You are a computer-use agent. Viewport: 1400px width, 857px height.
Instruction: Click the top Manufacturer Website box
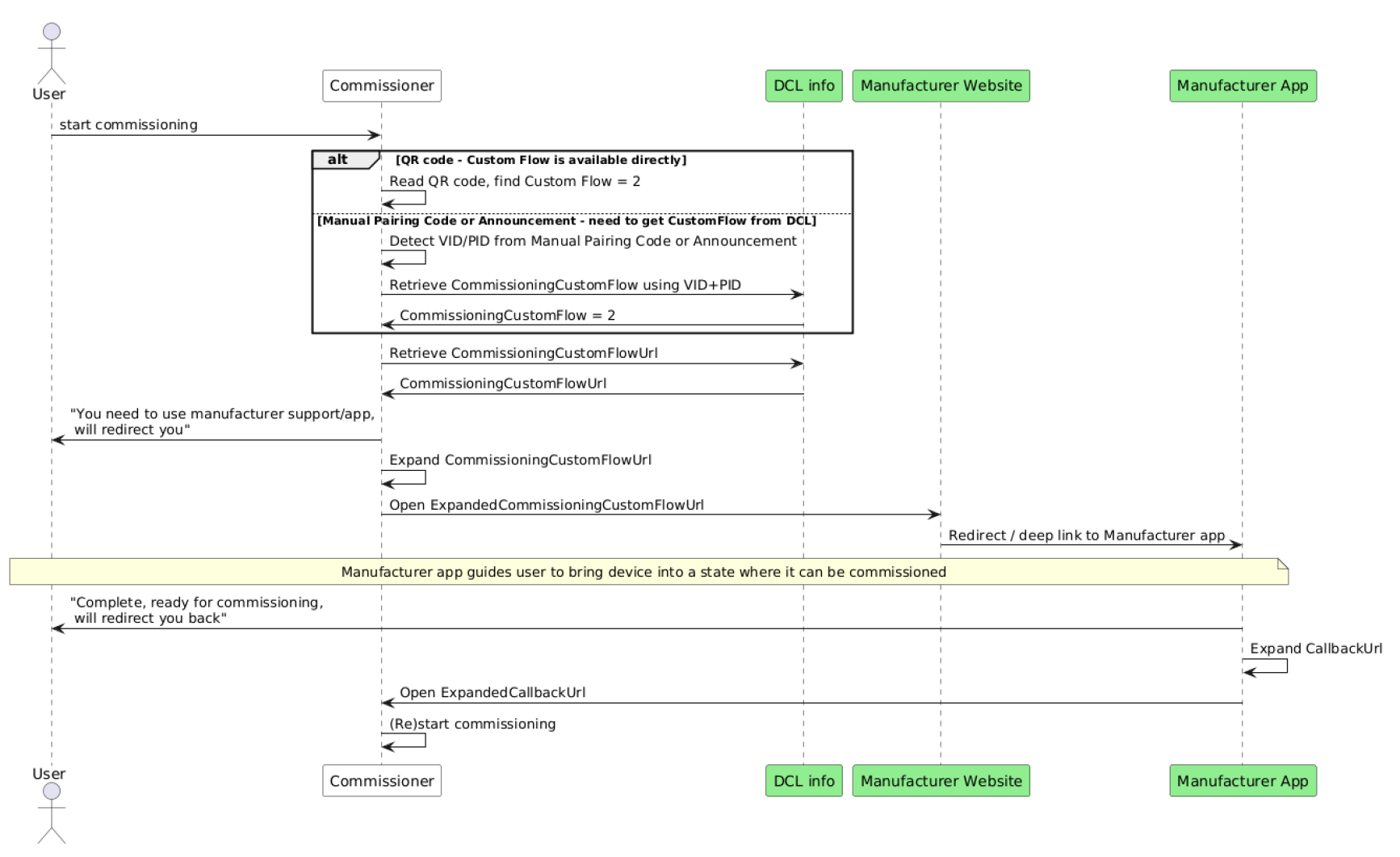point(941,86)
